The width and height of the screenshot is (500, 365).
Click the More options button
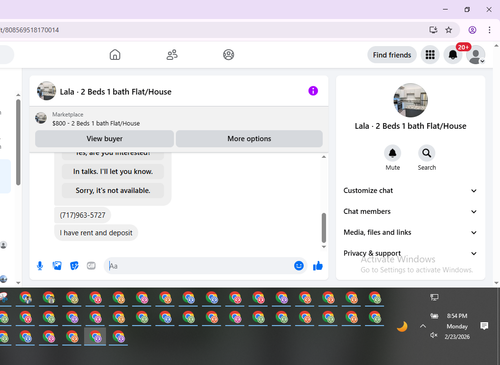tap(249, 139)
